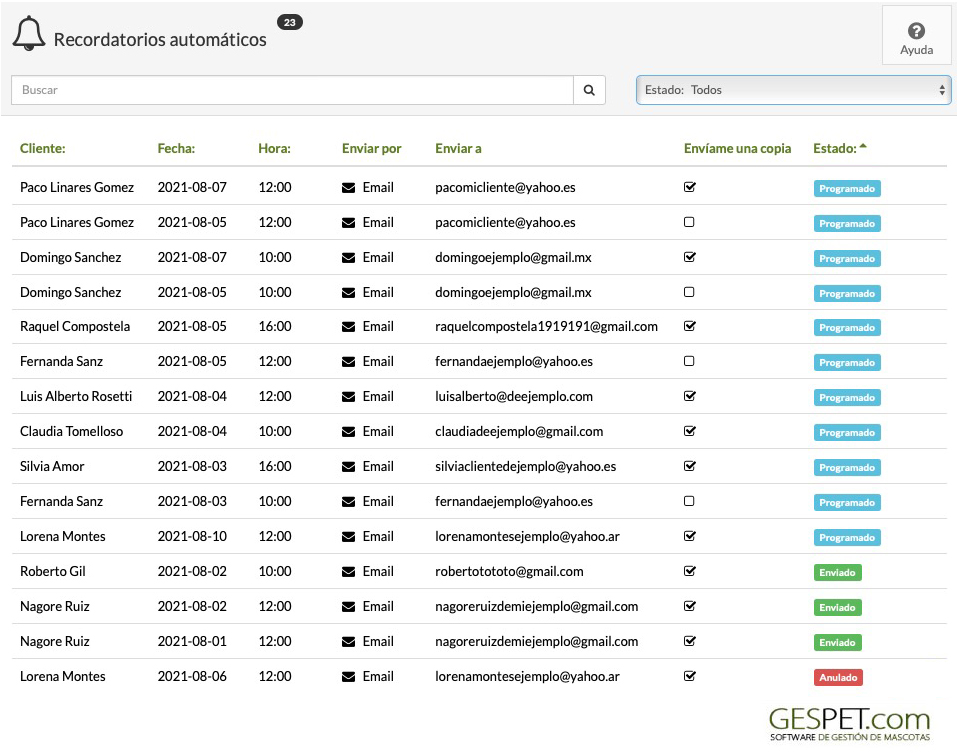This screenshot has width=957, height=753.
Task: Sort by Enviar por column header
Action: pos(372,148)
